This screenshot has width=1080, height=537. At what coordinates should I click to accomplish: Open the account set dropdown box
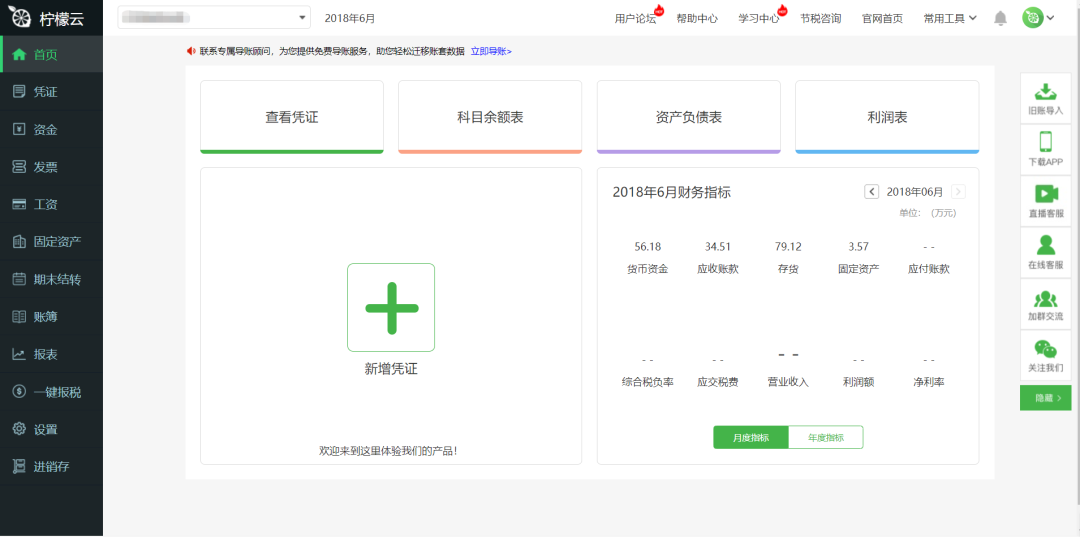click(214, 18)
